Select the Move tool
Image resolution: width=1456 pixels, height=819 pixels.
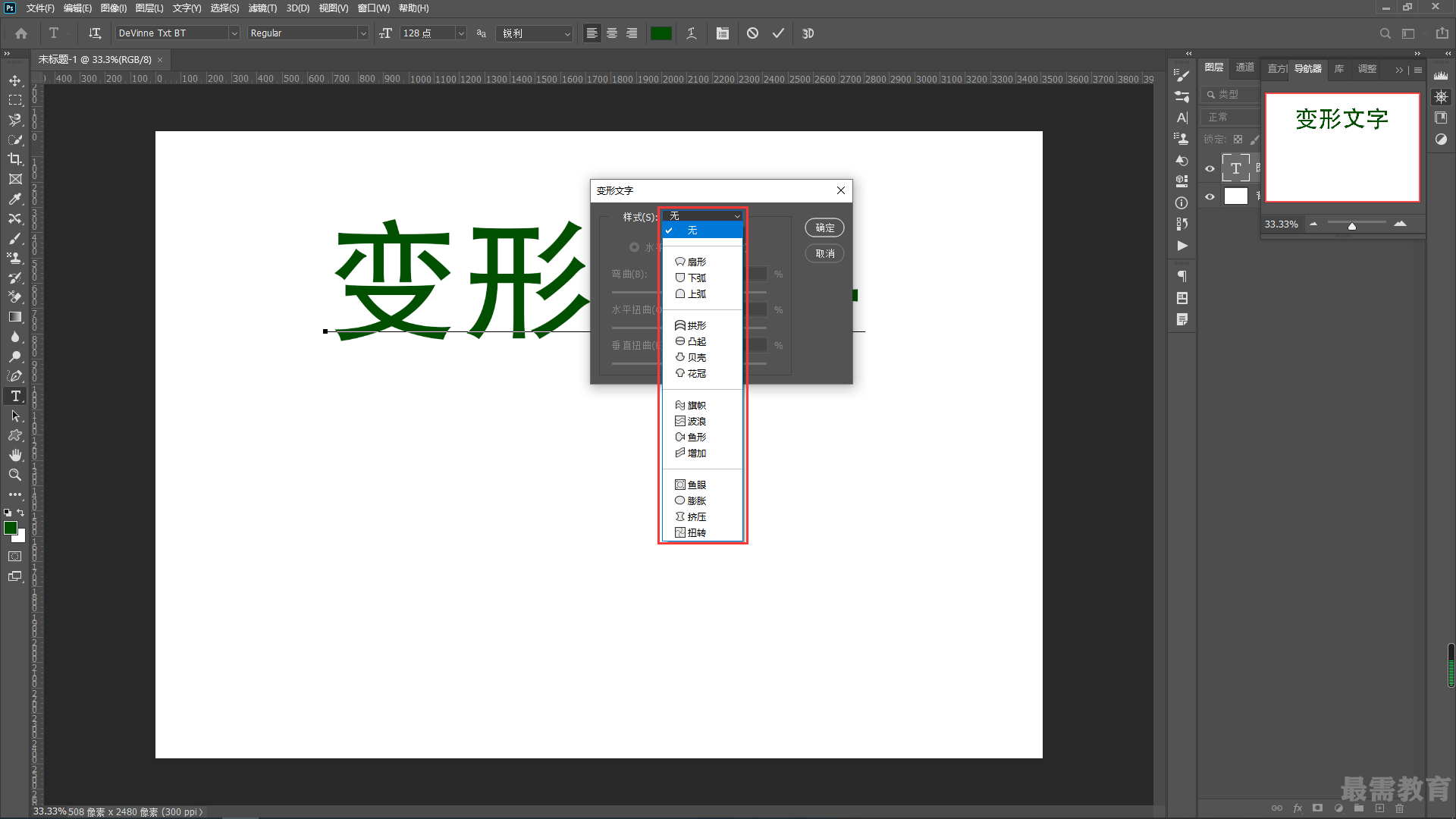click(x=15, y=80)
